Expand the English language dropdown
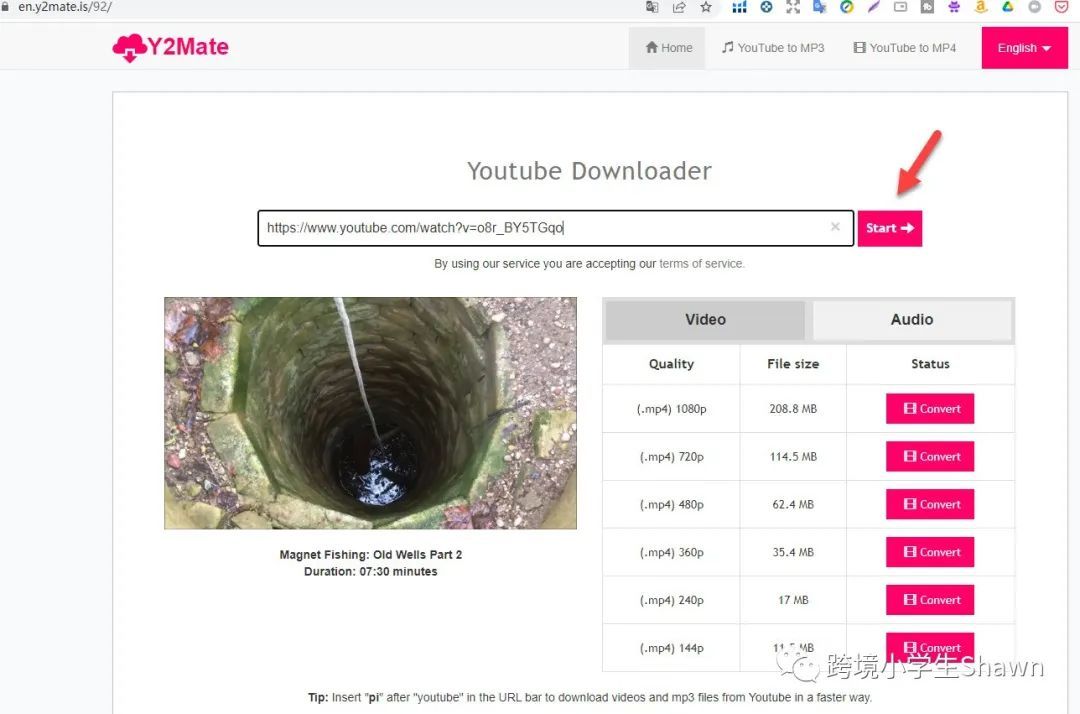Viewport: 1080px width, 714px height. tap(1024, 48)
